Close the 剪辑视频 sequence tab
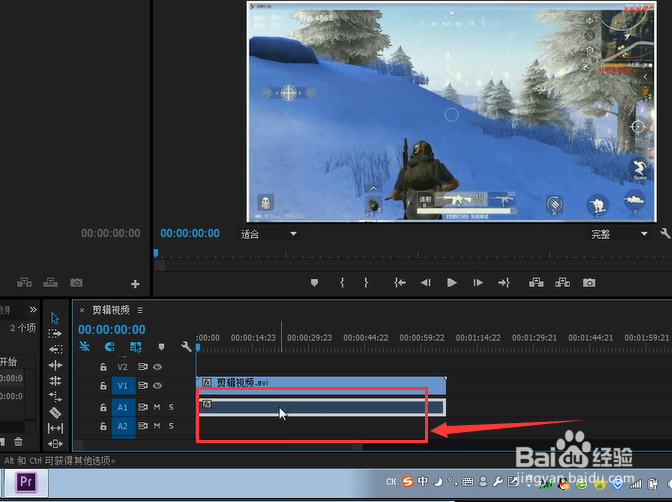The height and width of the screenshot is (502, 672). [82, 310]
